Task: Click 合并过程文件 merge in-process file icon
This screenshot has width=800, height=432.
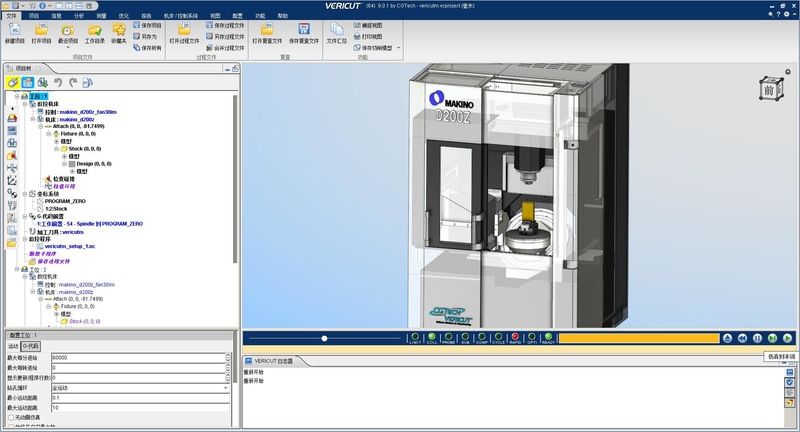Action: [209, 47]
